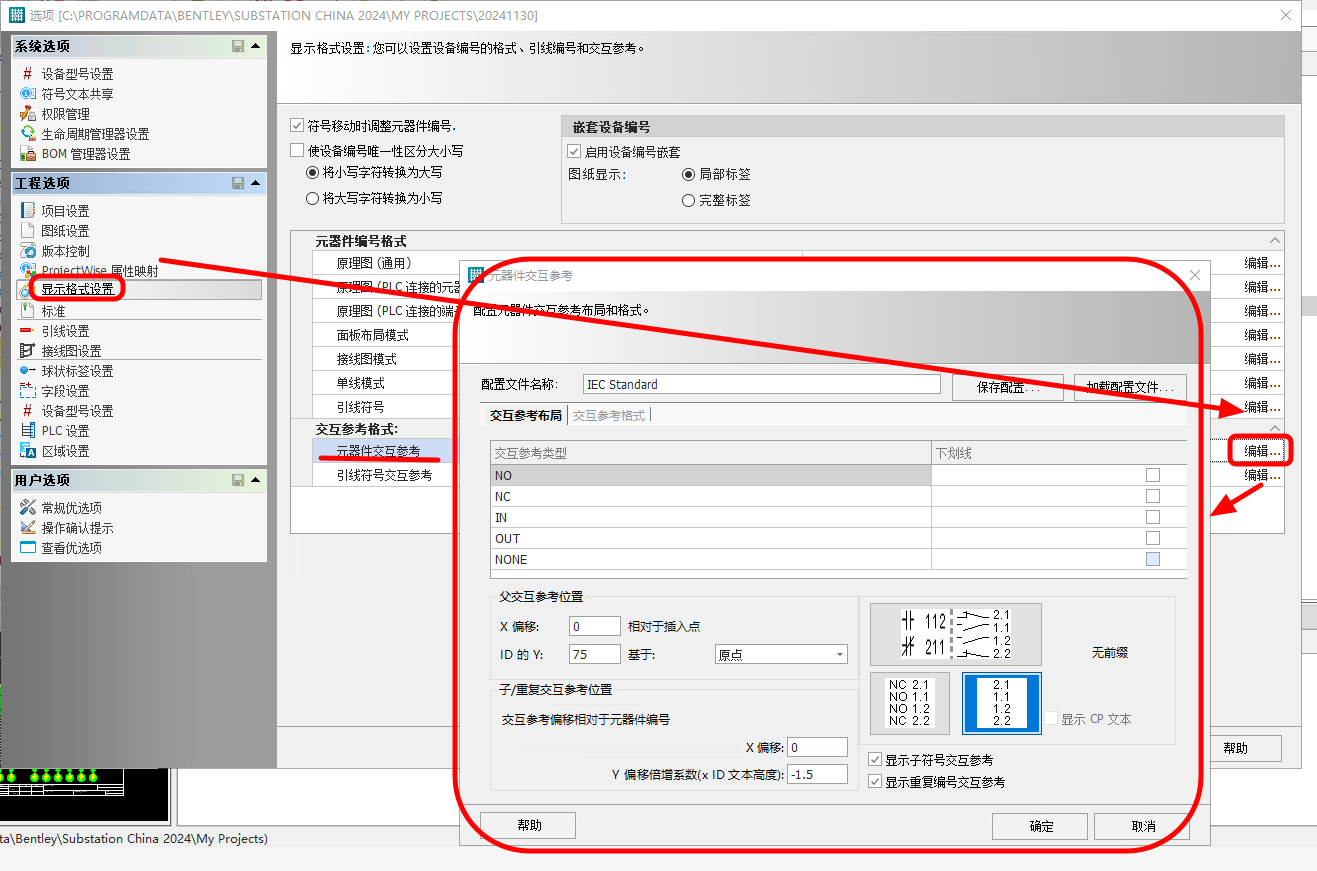Click the 字段设置 icon
Viewport: 1317px width, 871px height.
click(x=28, y=391)
